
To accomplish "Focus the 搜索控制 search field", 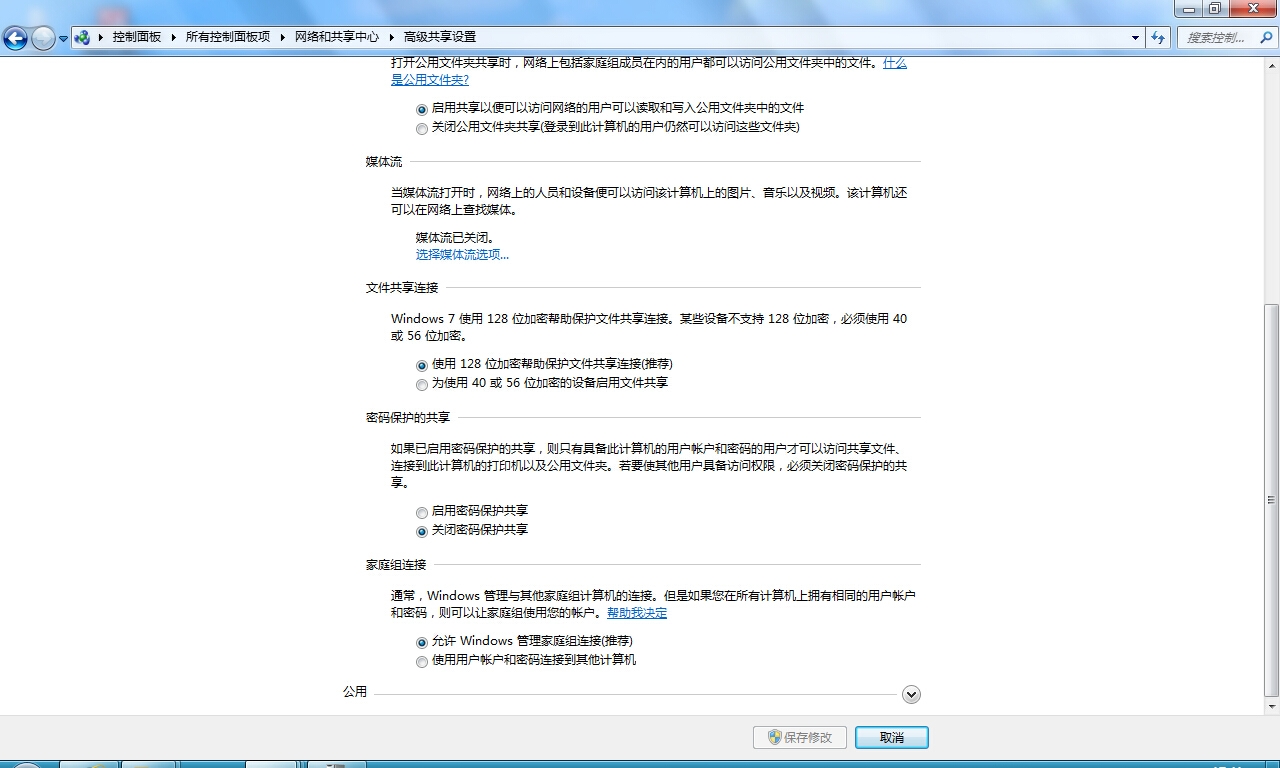I will (x=1215, y=37).
